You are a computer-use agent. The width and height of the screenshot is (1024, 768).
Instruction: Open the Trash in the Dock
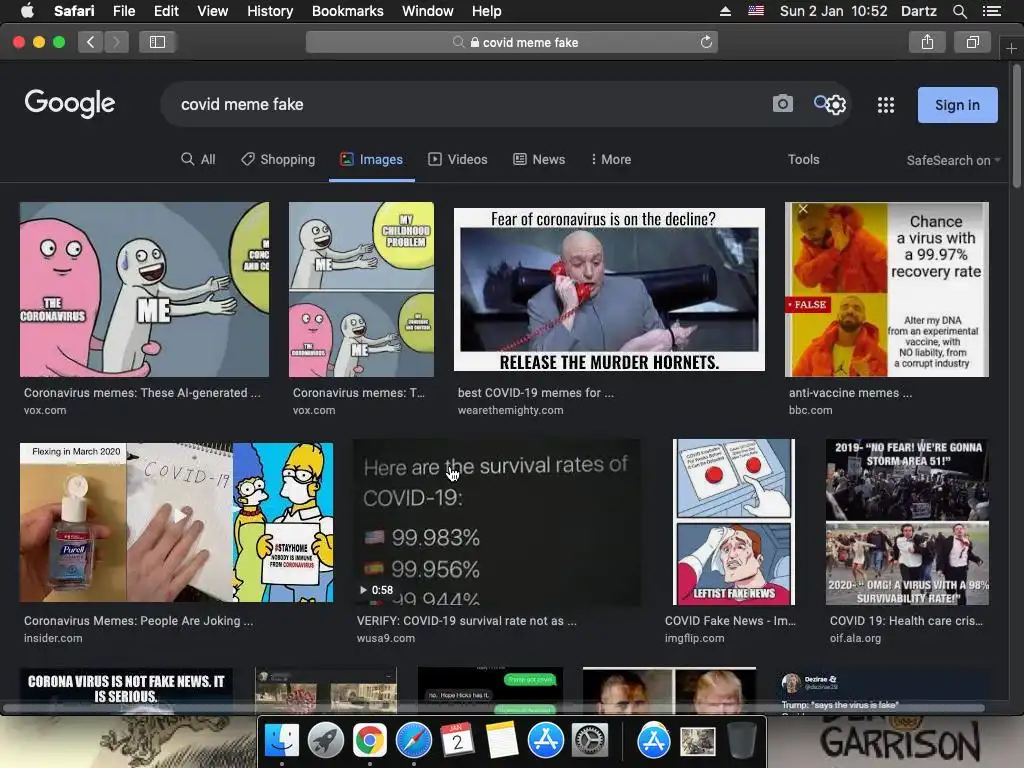click(741, 741)
